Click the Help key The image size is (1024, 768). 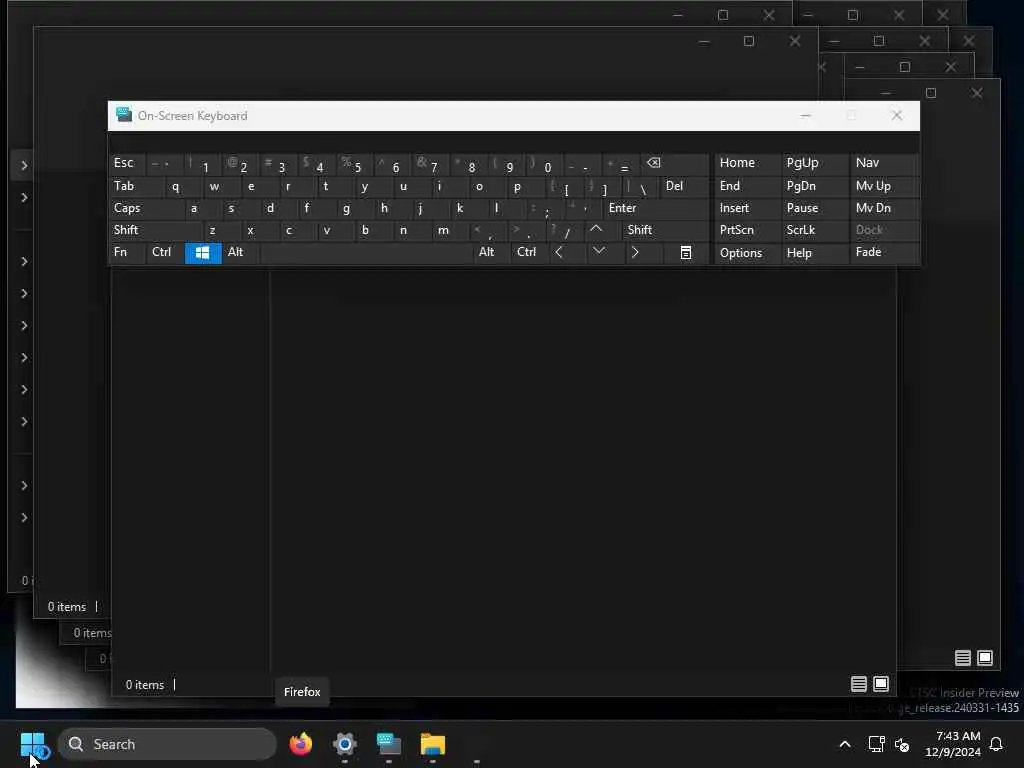814,253
